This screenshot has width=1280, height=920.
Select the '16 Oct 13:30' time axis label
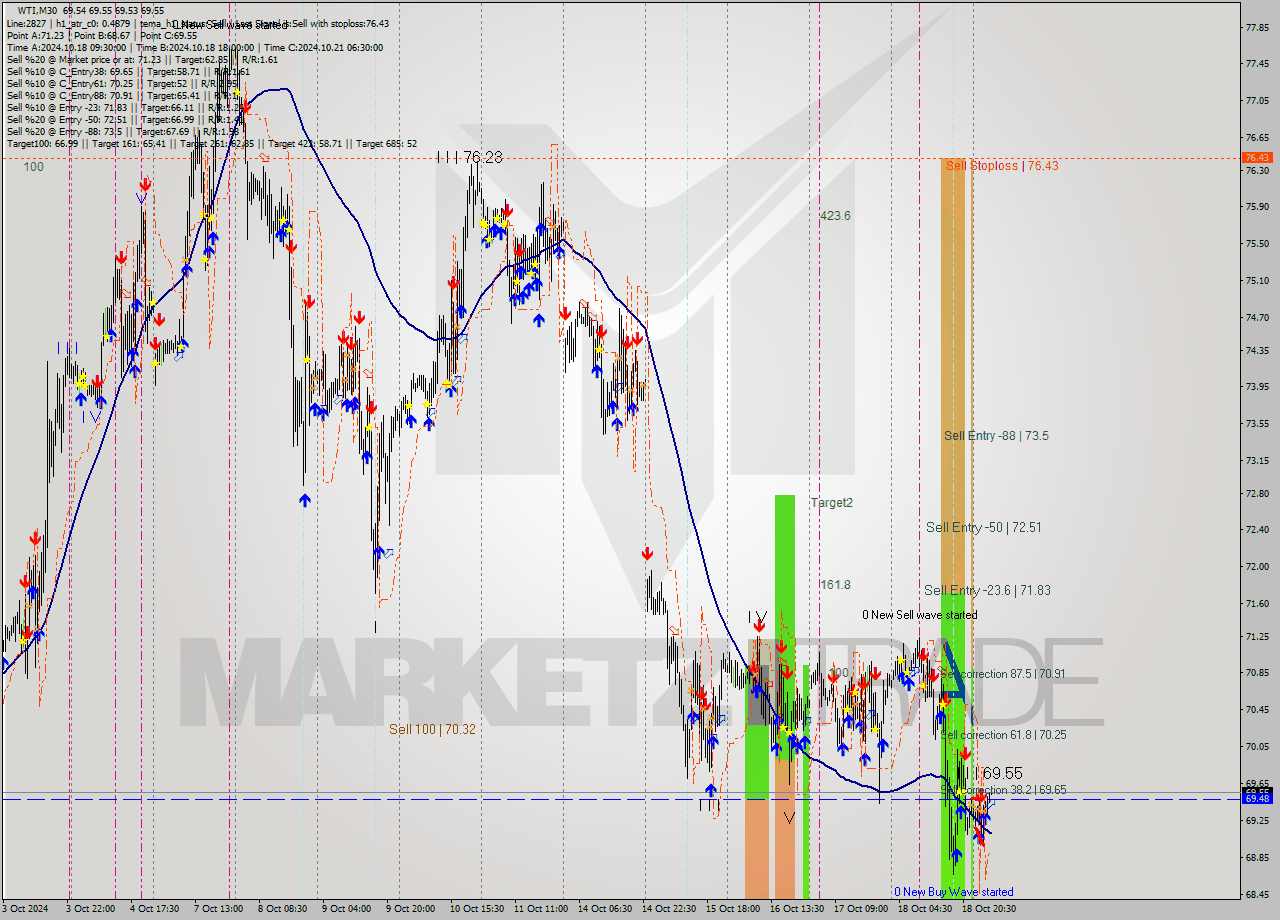[796, 909]
